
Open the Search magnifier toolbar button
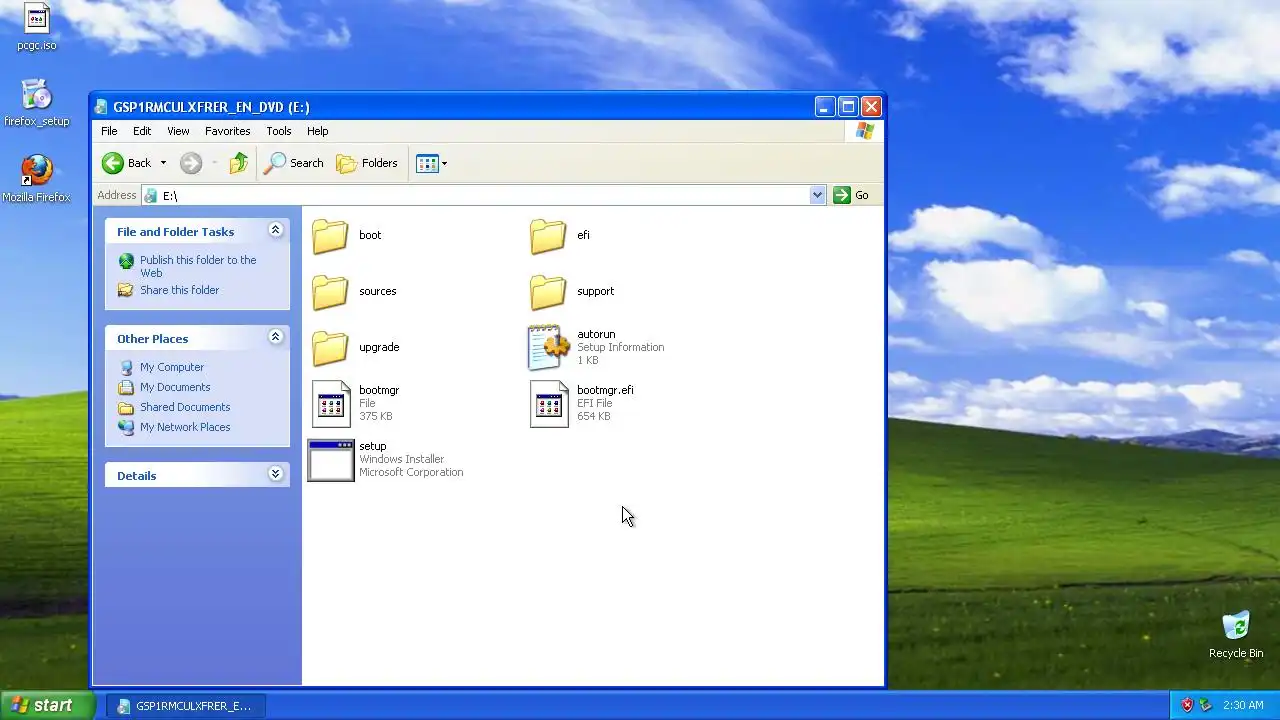point(294,163)
